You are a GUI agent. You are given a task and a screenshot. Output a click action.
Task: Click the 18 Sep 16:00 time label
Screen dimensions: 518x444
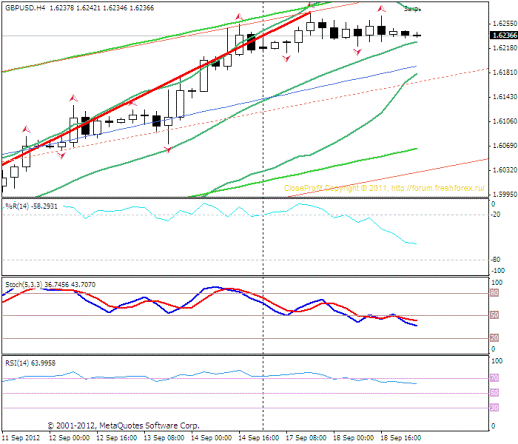(x=401, y=438)
